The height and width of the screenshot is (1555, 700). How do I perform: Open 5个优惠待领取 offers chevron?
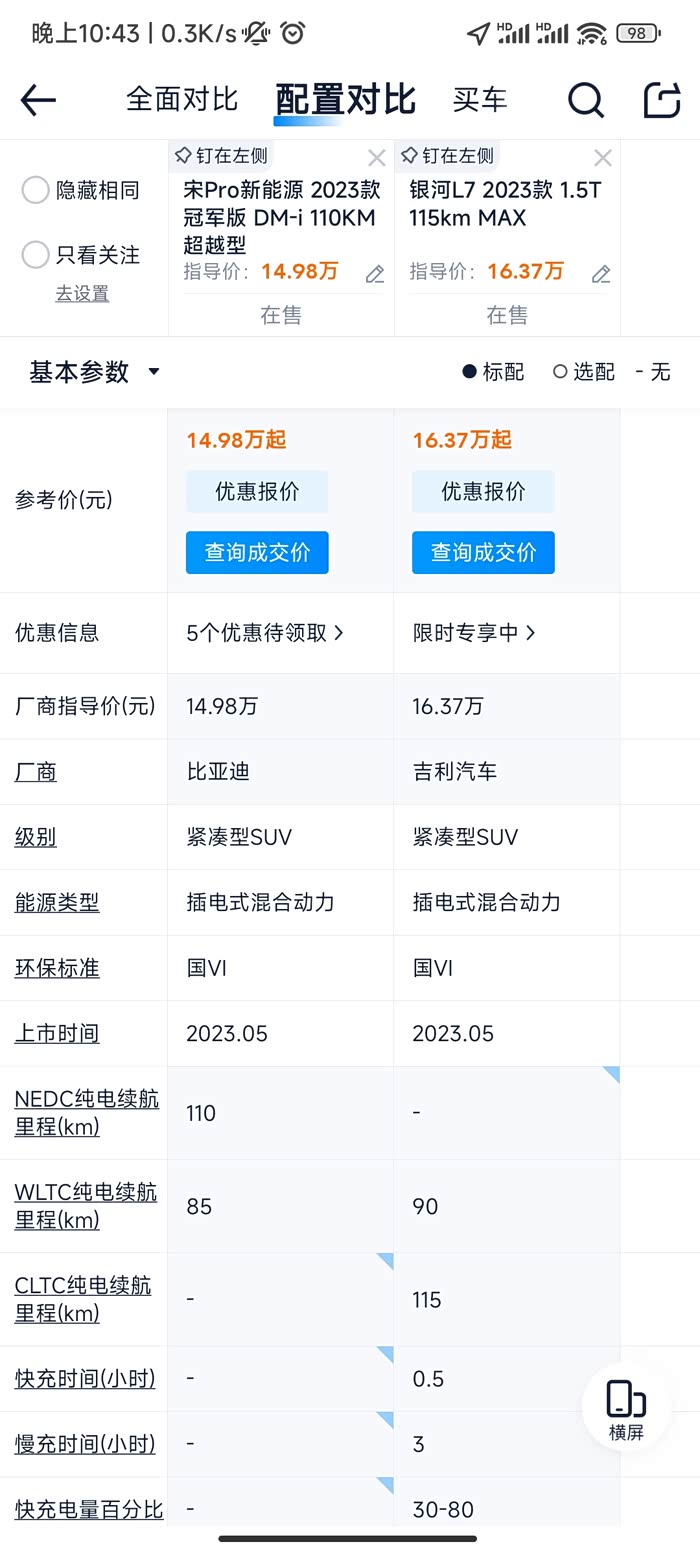coord(265,633)
